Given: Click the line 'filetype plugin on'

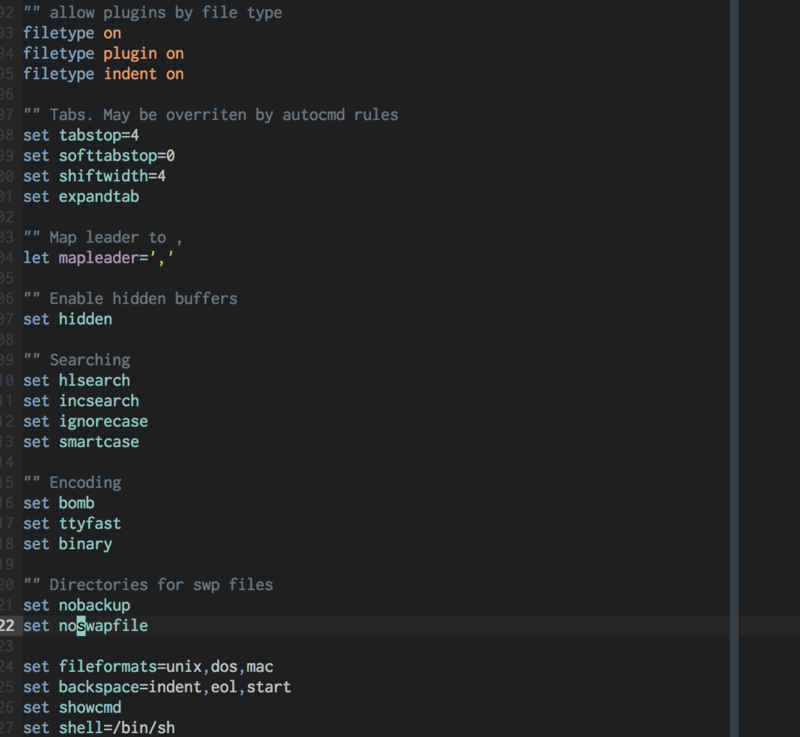Looking at the screenshot, I should click(104, 54).
